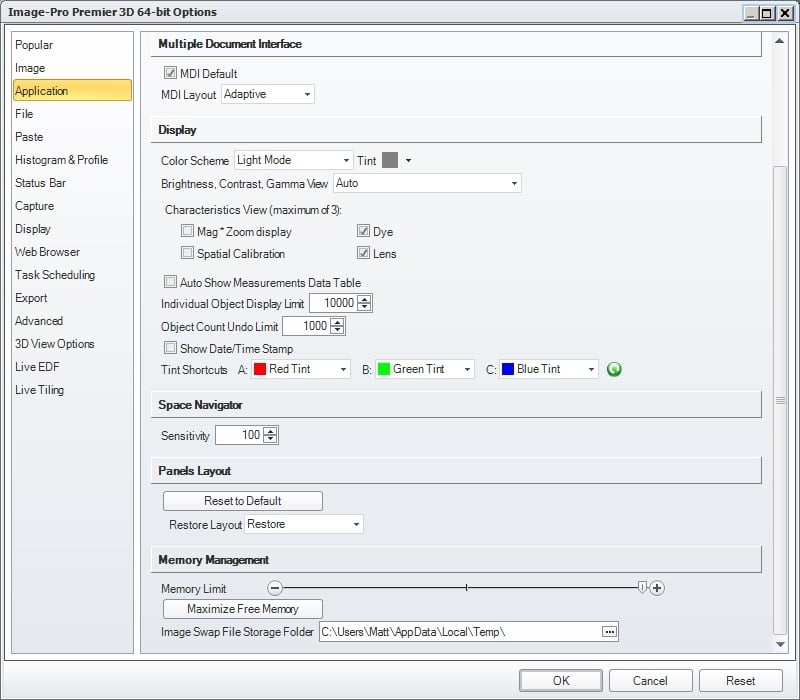Select the Histogram & Profile category

tap(72, 160)
